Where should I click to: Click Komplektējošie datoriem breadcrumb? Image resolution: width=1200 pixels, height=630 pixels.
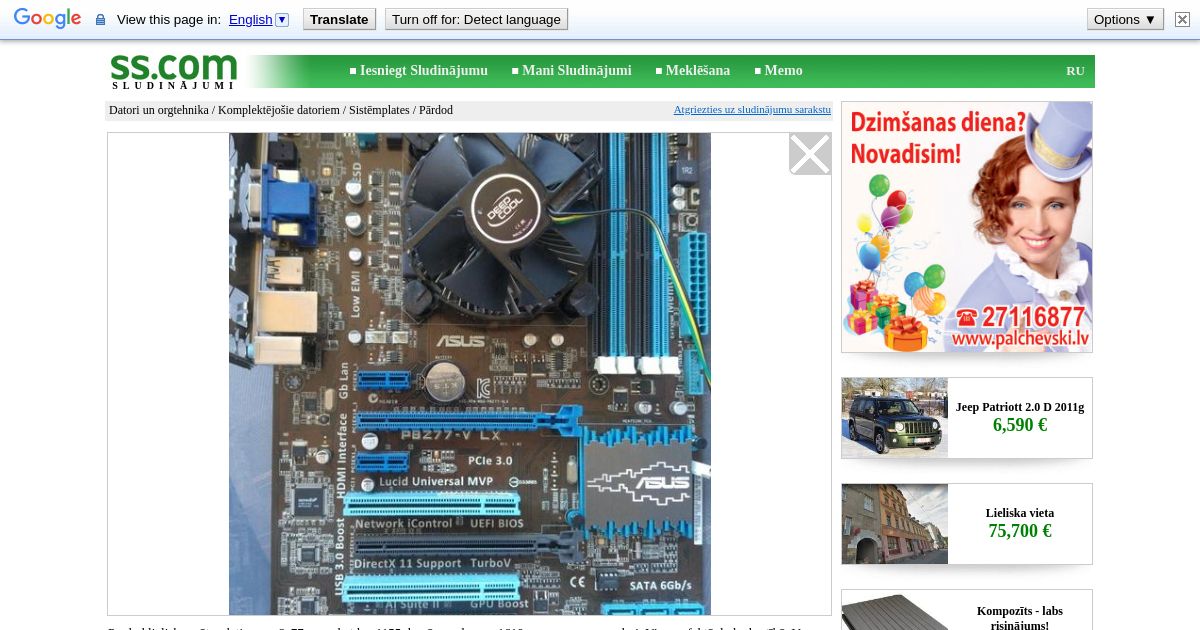pos(279,110)
